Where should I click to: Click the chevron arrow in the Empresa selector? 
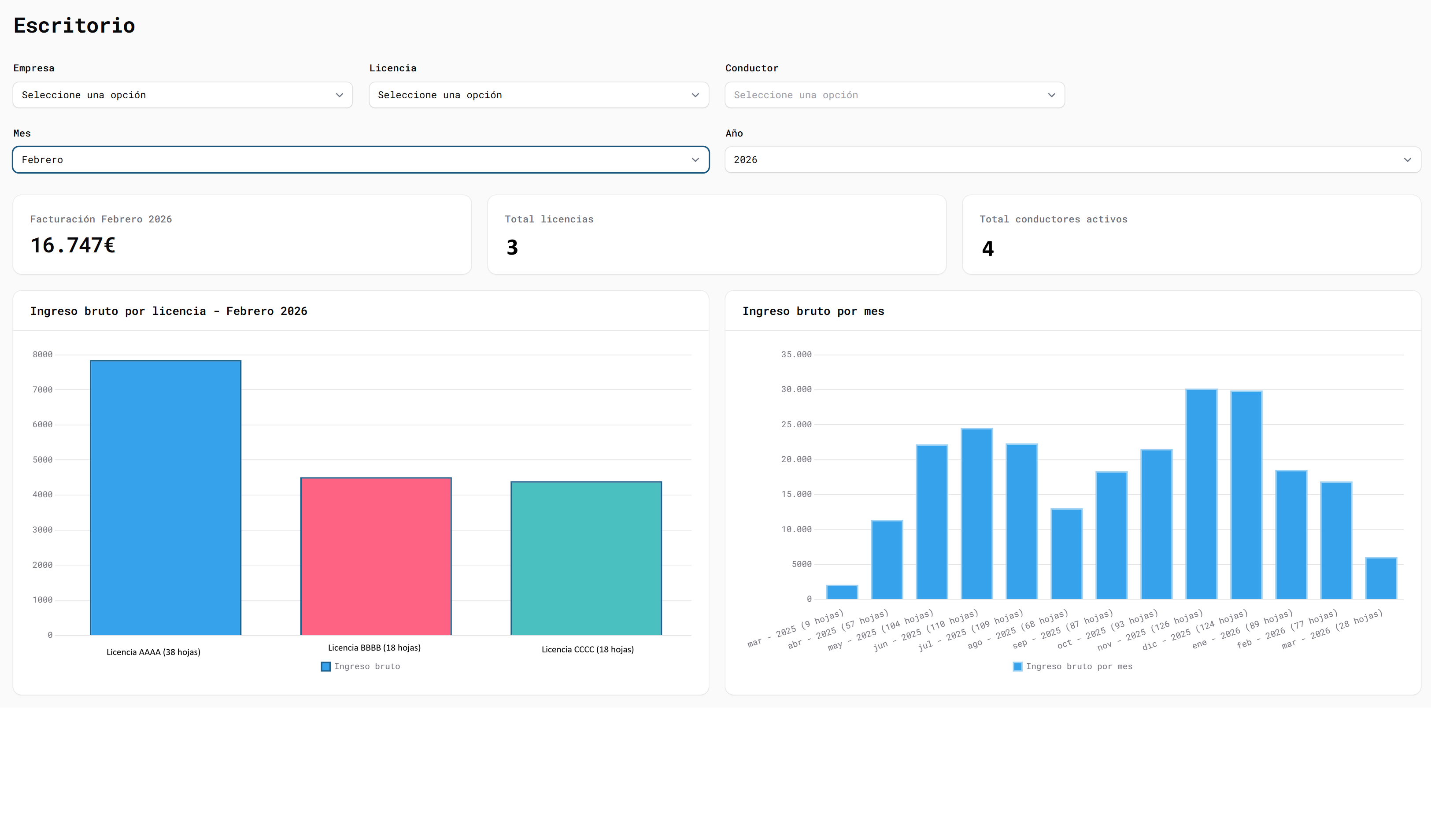[x=340, y=95]
